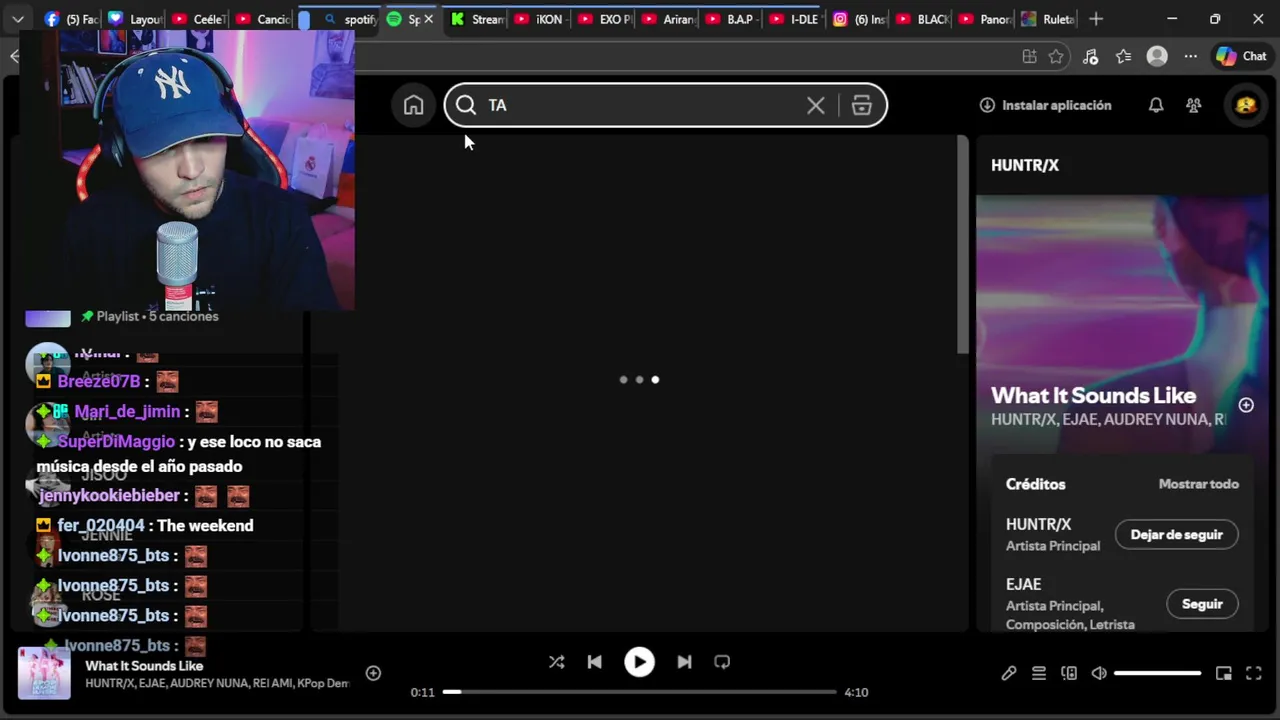1280x720 pixels.
Task: Switch to the Instagram browser tab
Action: coord(859,19)
